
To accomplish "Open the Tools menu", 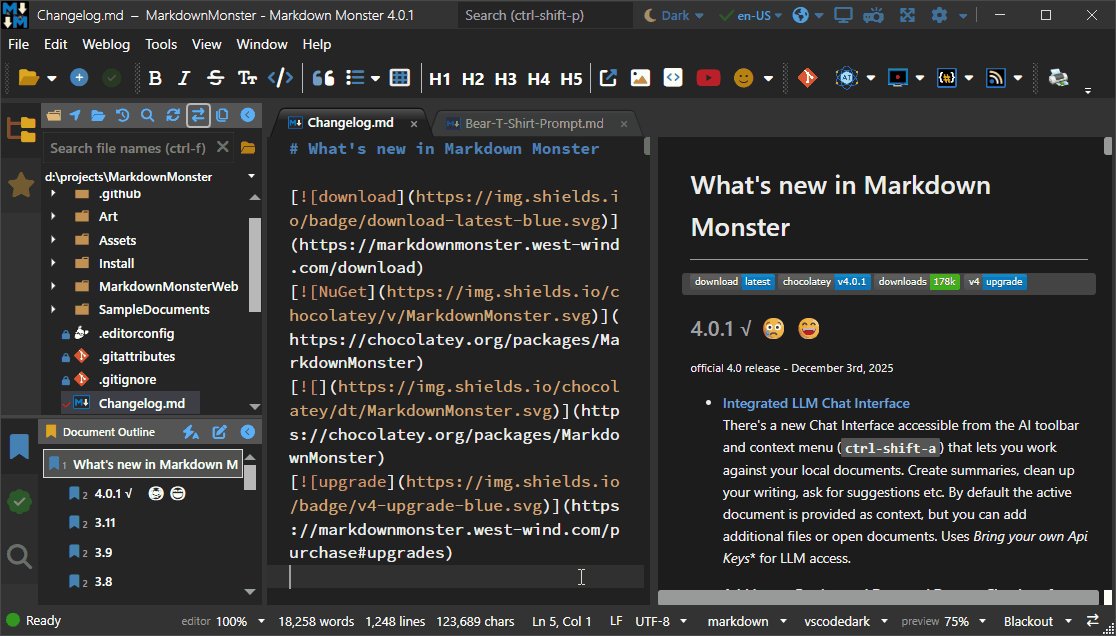I will (161, 44).
